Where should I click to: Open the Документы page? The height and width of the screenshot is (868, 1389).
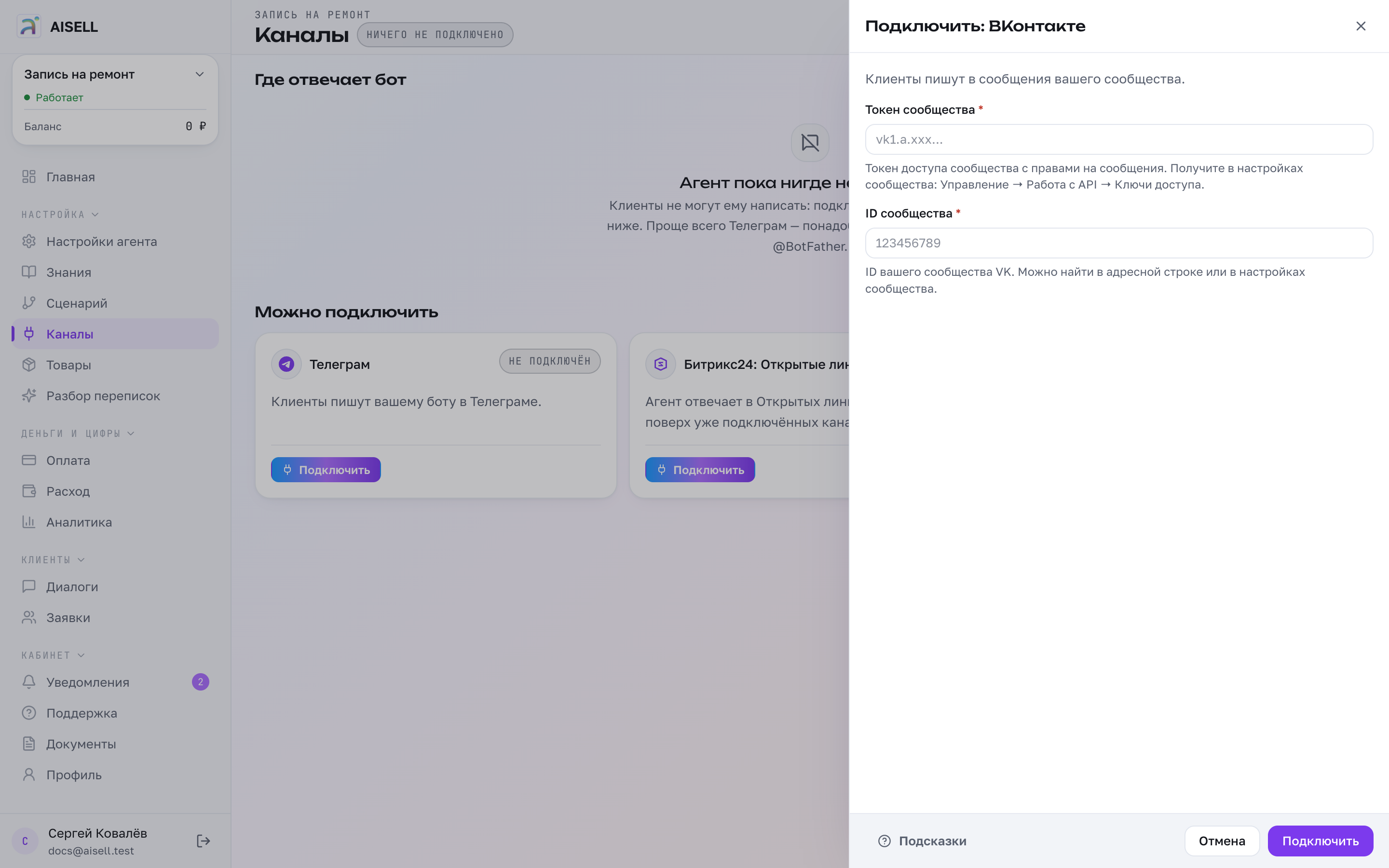(115, 744)
